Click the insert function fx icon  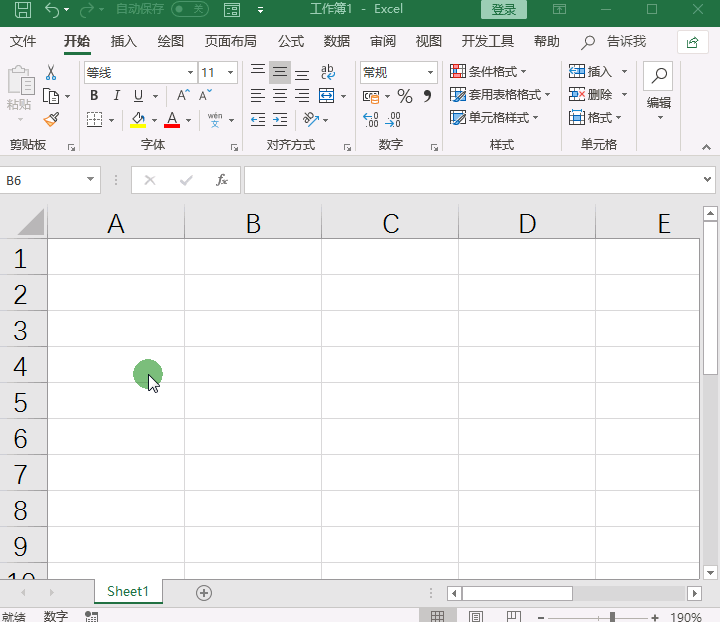tap(222, 180)
